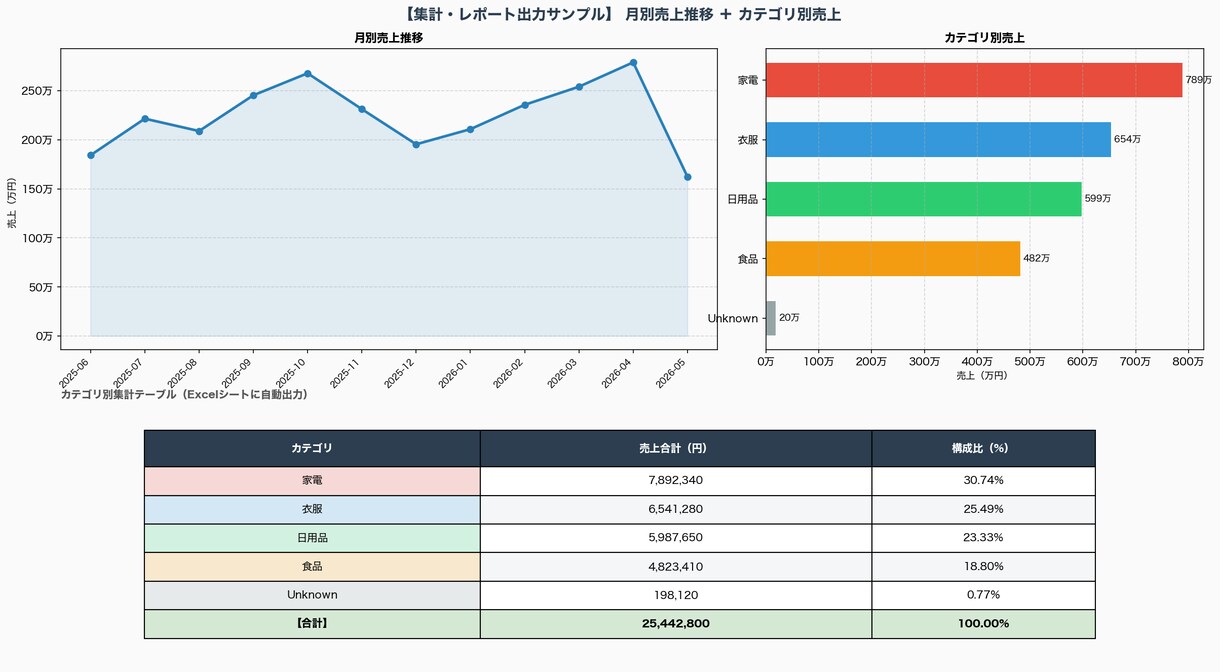Click the 100.00% total ratio cell
This screenshot has height=672, width=1220.
tap(984, 624)
